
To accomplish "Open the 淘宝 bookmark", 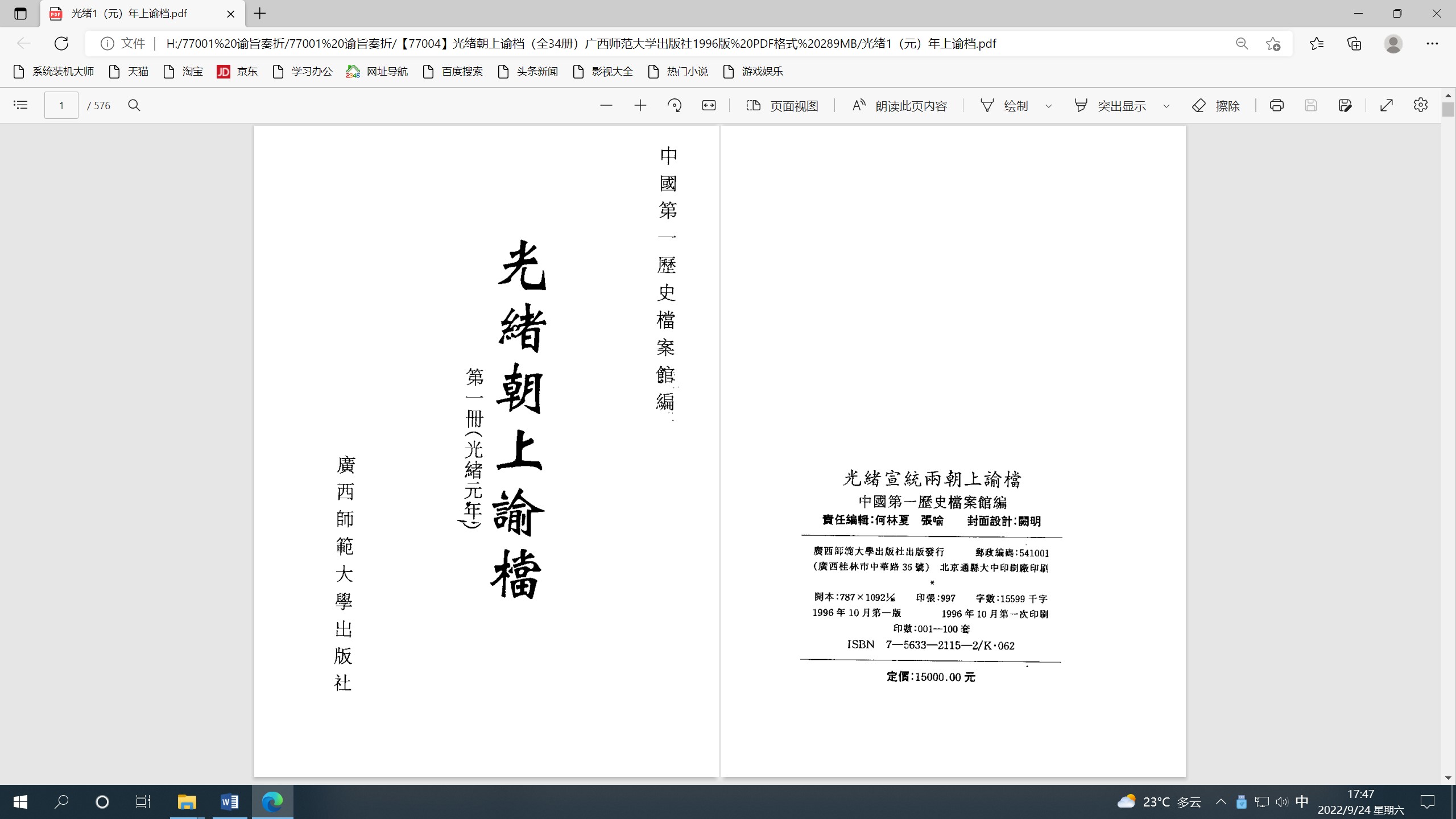I will click(183, 72).
